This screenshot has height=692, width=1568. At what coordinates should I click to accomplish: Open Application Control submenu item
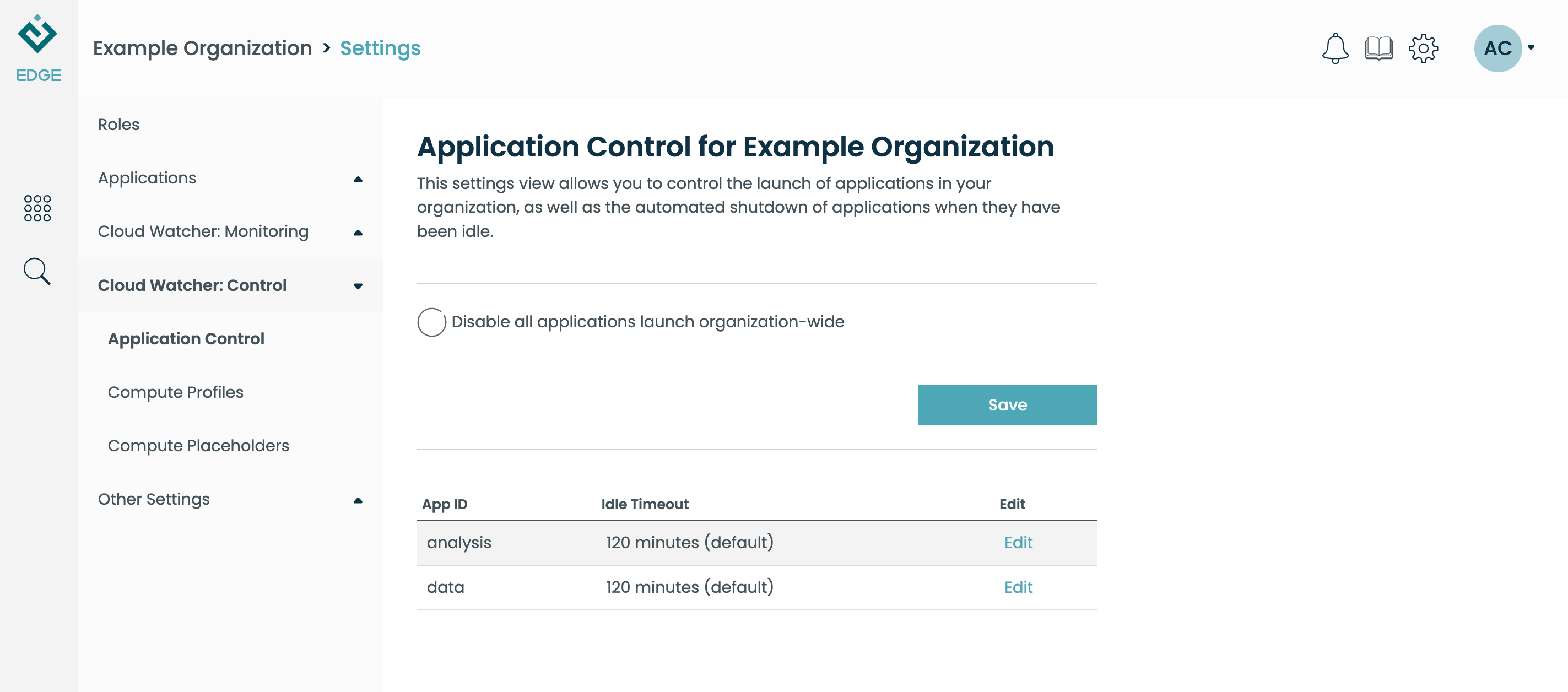[186, 338]
